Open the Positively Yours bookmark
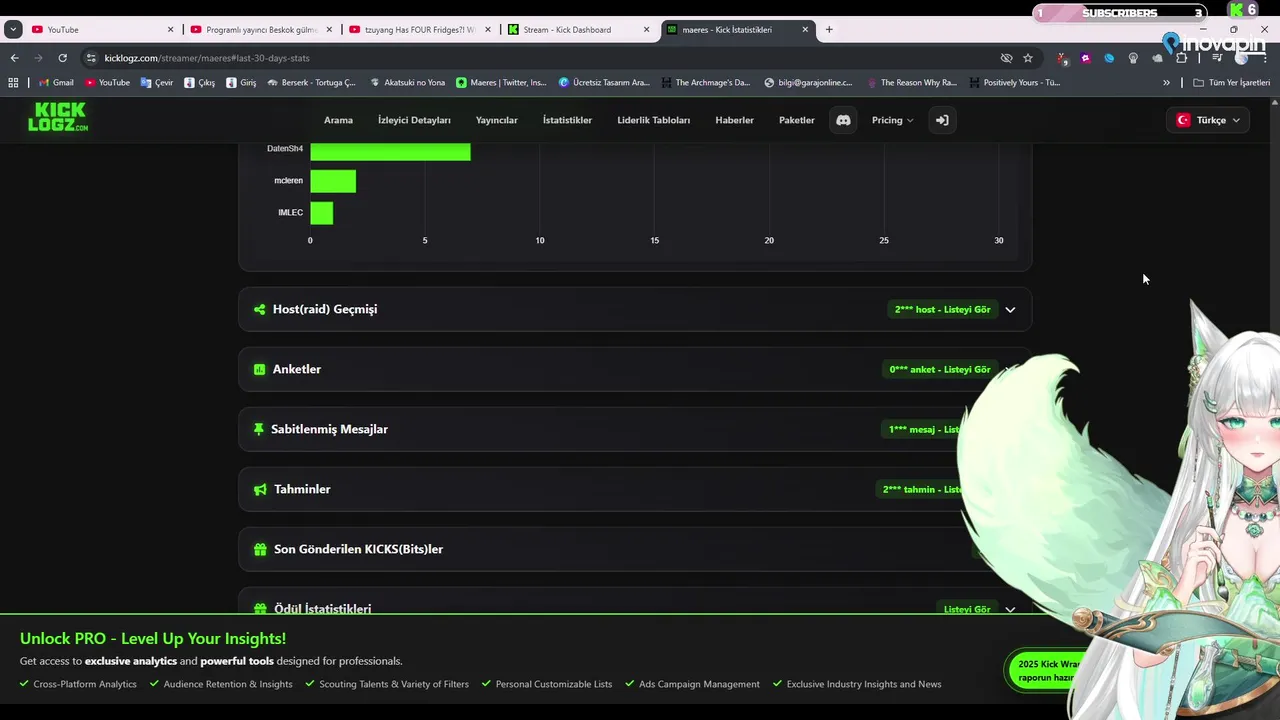The image size is (1280, 720). click(x=1014, y=83)
